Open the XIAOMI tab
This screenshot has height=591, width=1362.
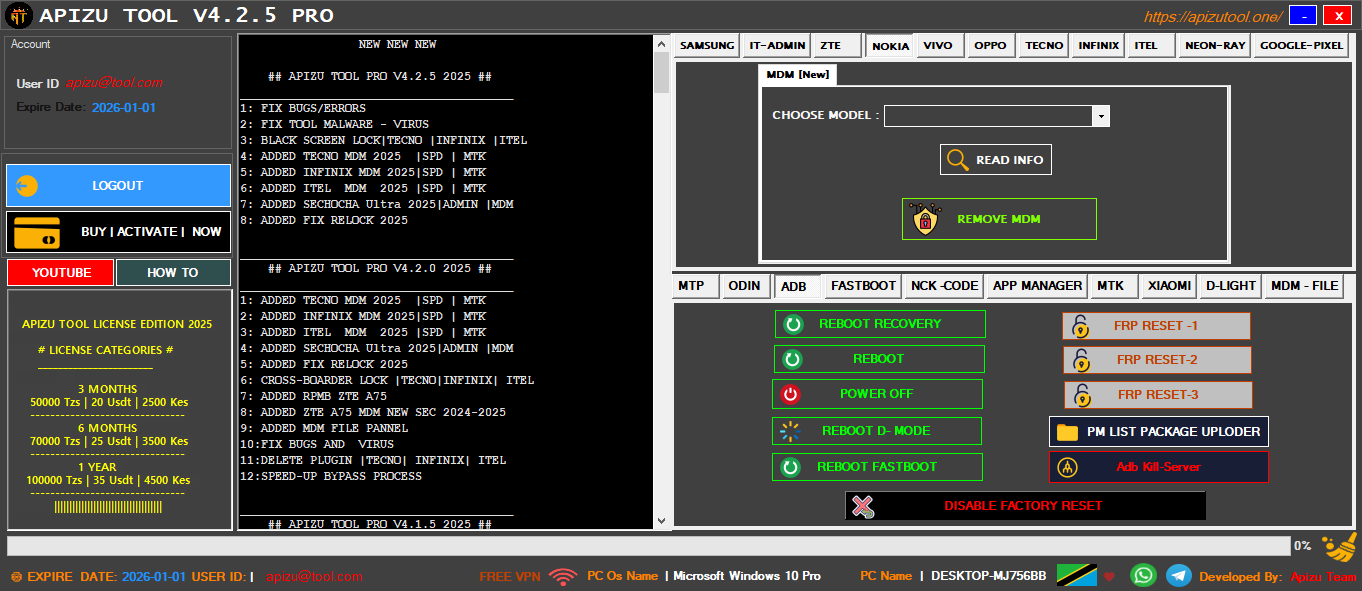[x=1169, y=286]
